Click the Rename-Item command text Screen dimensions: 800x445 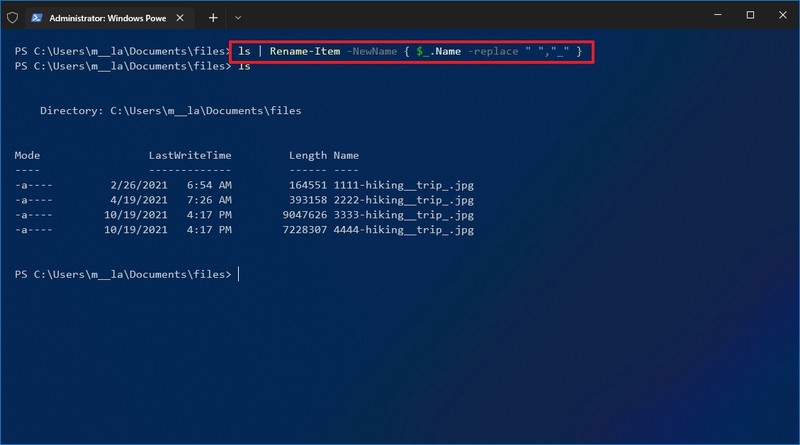pyautogui.click(x=305, y=52)
